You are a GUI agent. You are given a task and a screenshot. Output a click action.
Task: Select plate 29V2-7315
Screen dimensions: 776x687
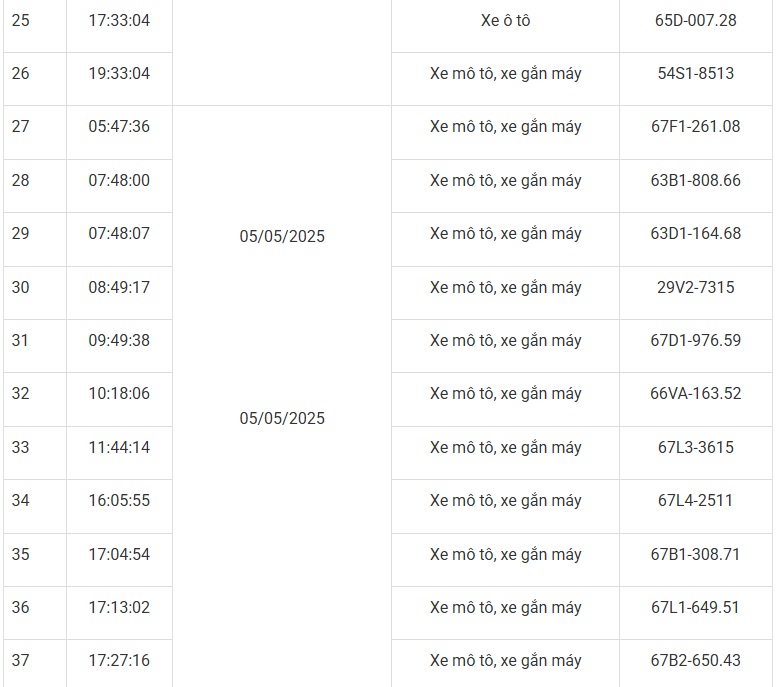point(695,288)
